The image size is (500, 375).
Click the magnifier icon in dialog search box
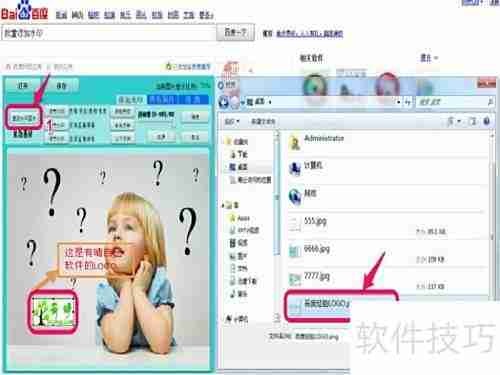(490, 102)
